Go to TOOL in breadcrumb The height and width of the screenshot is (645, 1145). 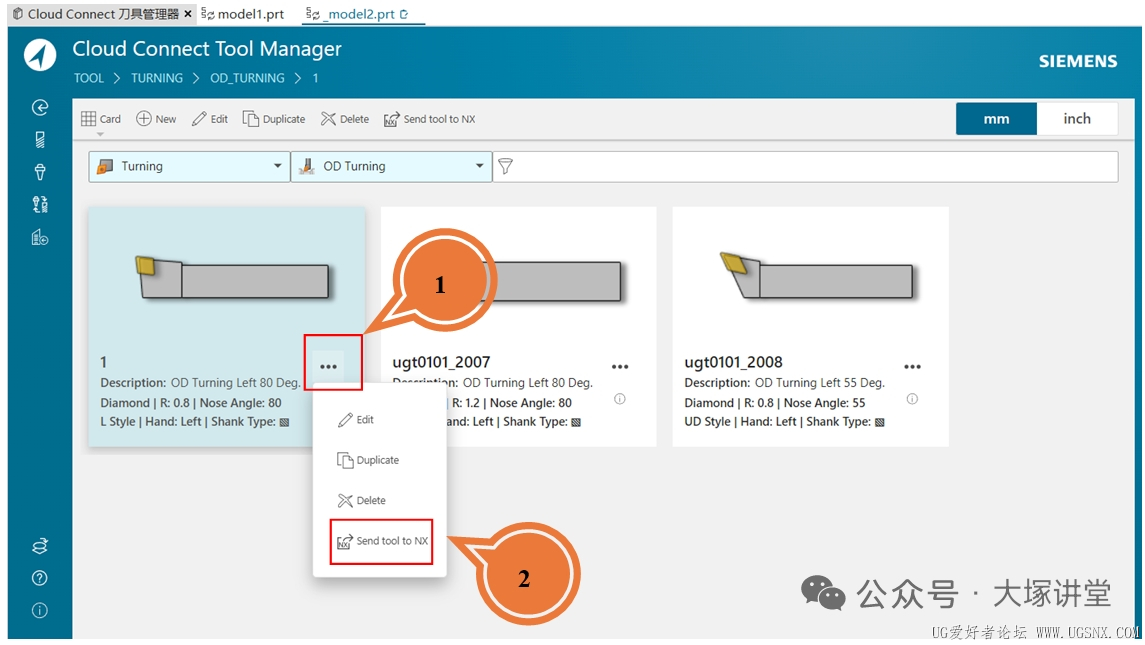pyautogui.click(x=89, y=78)
